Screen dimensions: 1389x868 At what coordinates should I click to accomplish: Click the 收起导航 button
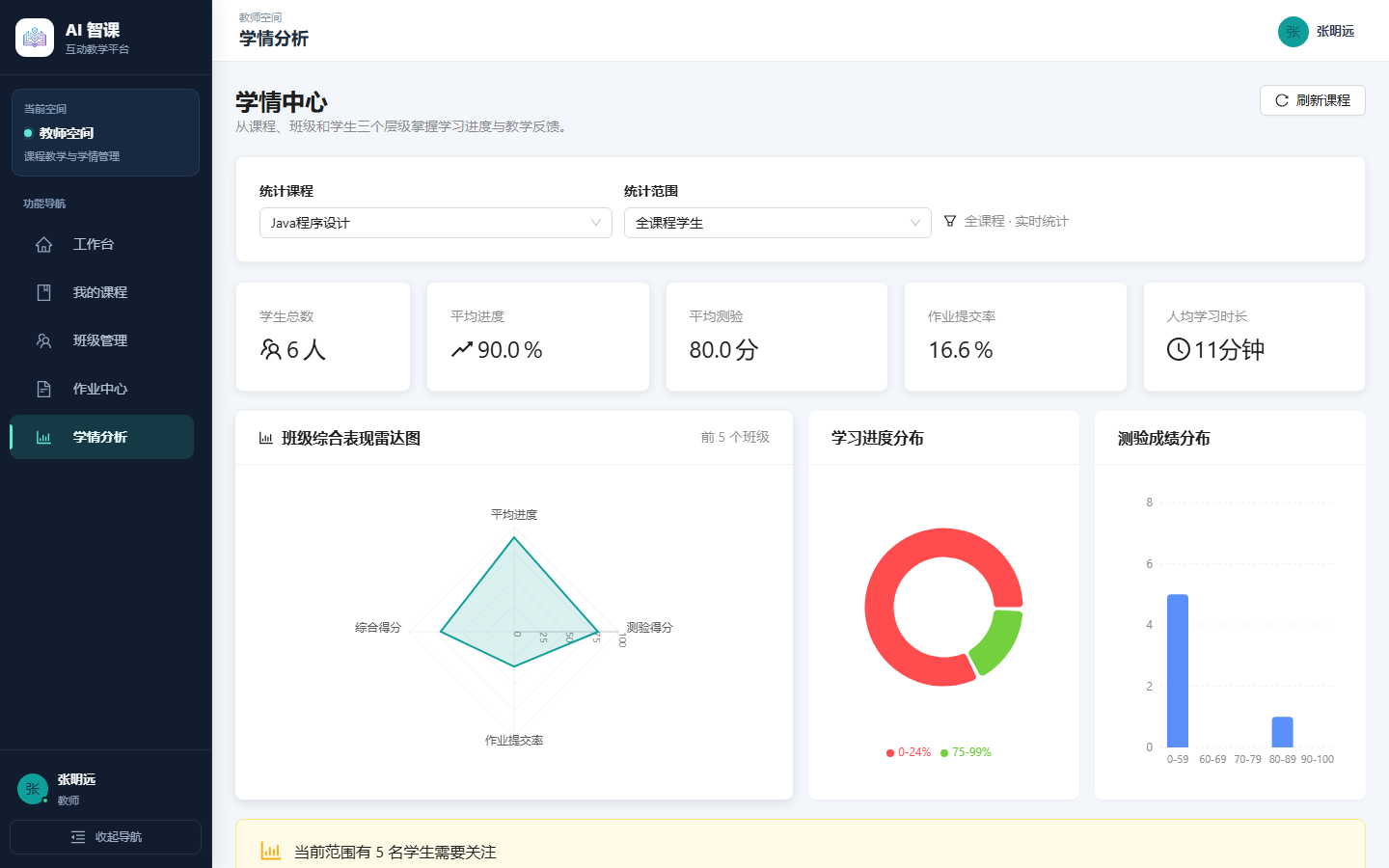click(106, 837)
